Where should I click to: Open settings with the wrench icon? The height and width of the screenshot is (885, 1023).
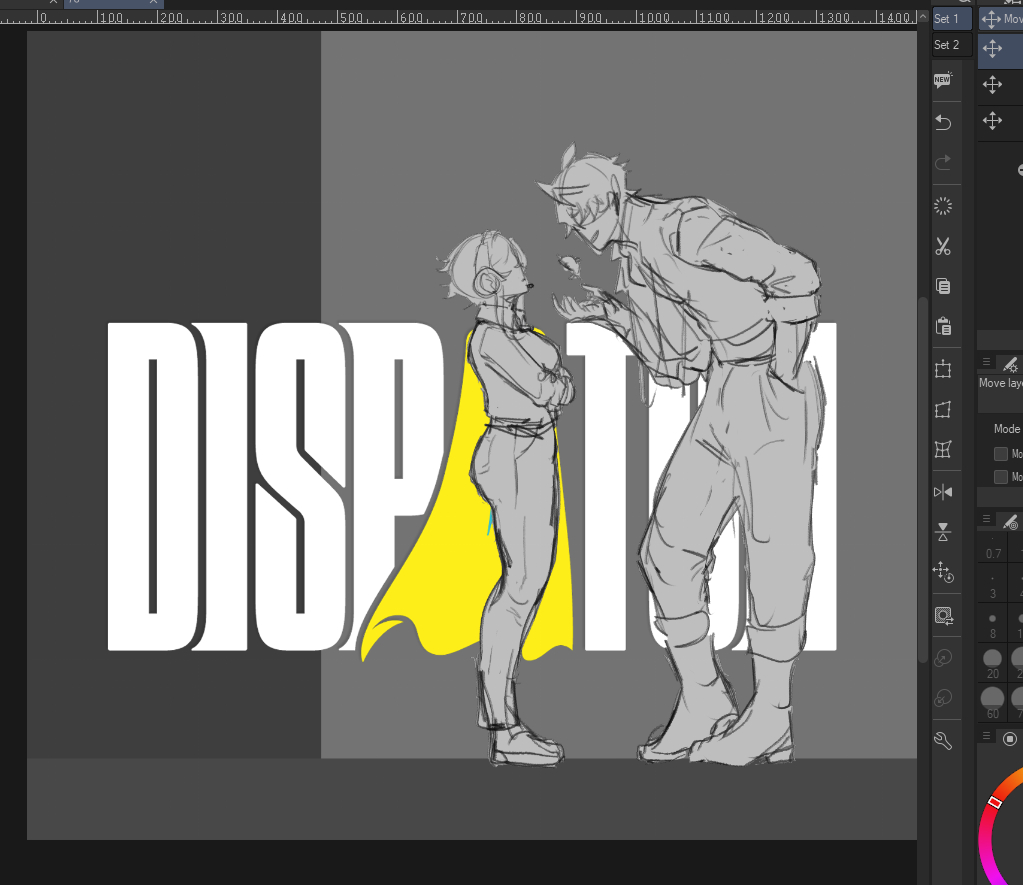[942, 740]
